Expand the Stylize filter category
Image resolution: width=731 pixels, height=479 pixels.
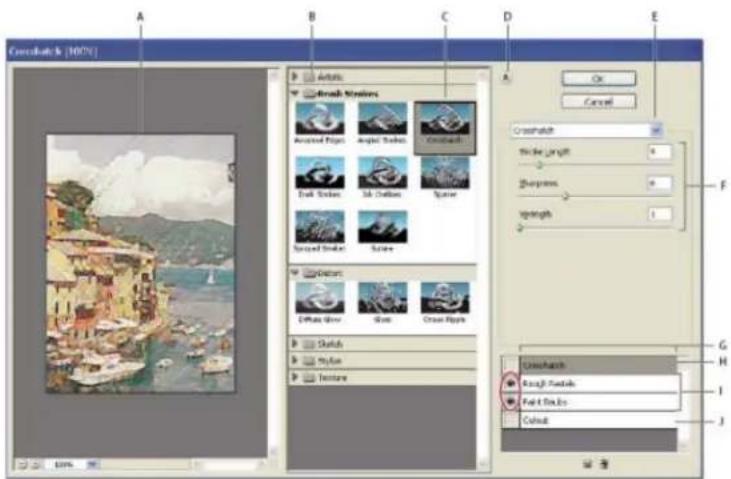pos(295,360)
